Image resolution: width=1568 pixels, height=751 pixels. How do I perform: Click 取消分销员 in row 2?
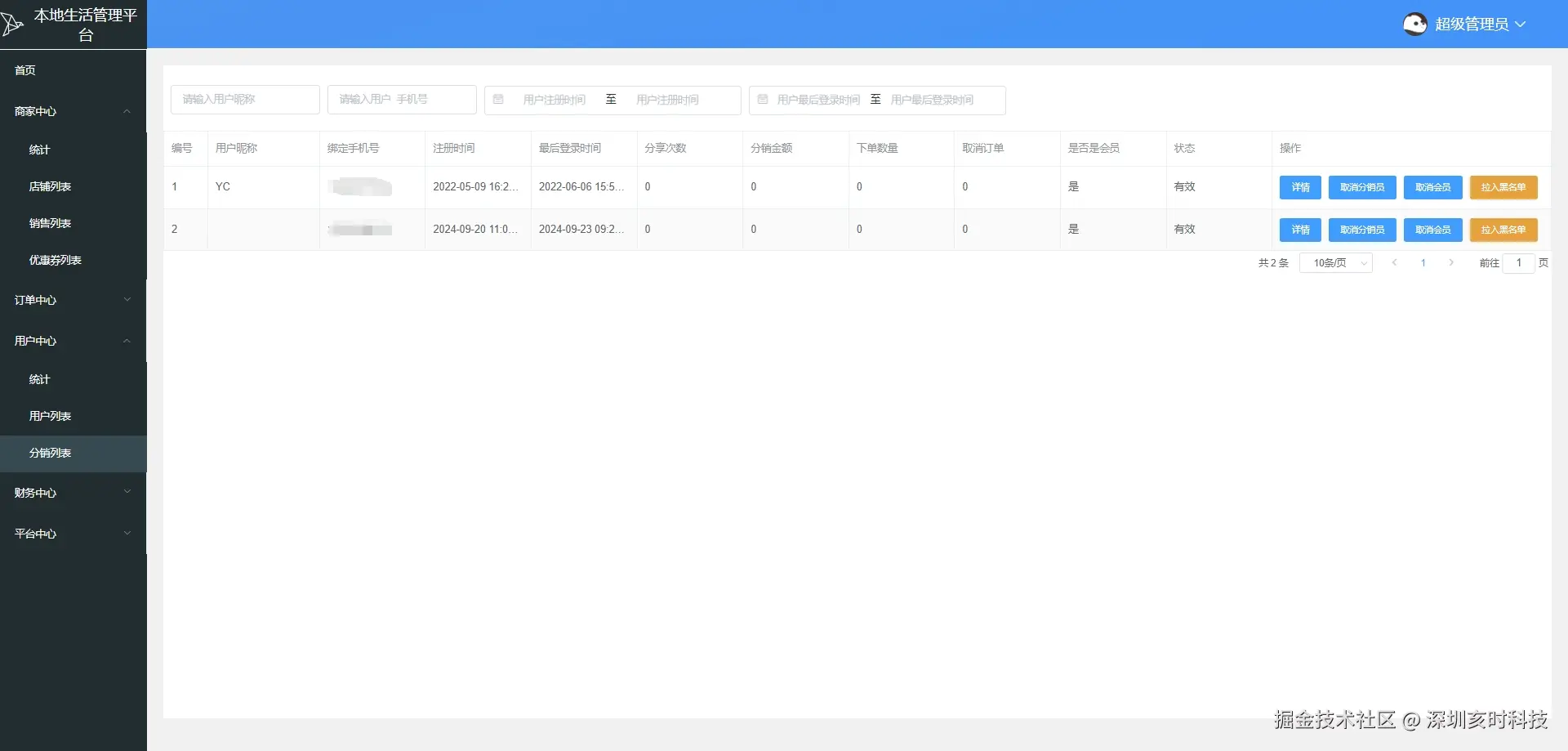pyautogui.click(x=1362, y=230)
